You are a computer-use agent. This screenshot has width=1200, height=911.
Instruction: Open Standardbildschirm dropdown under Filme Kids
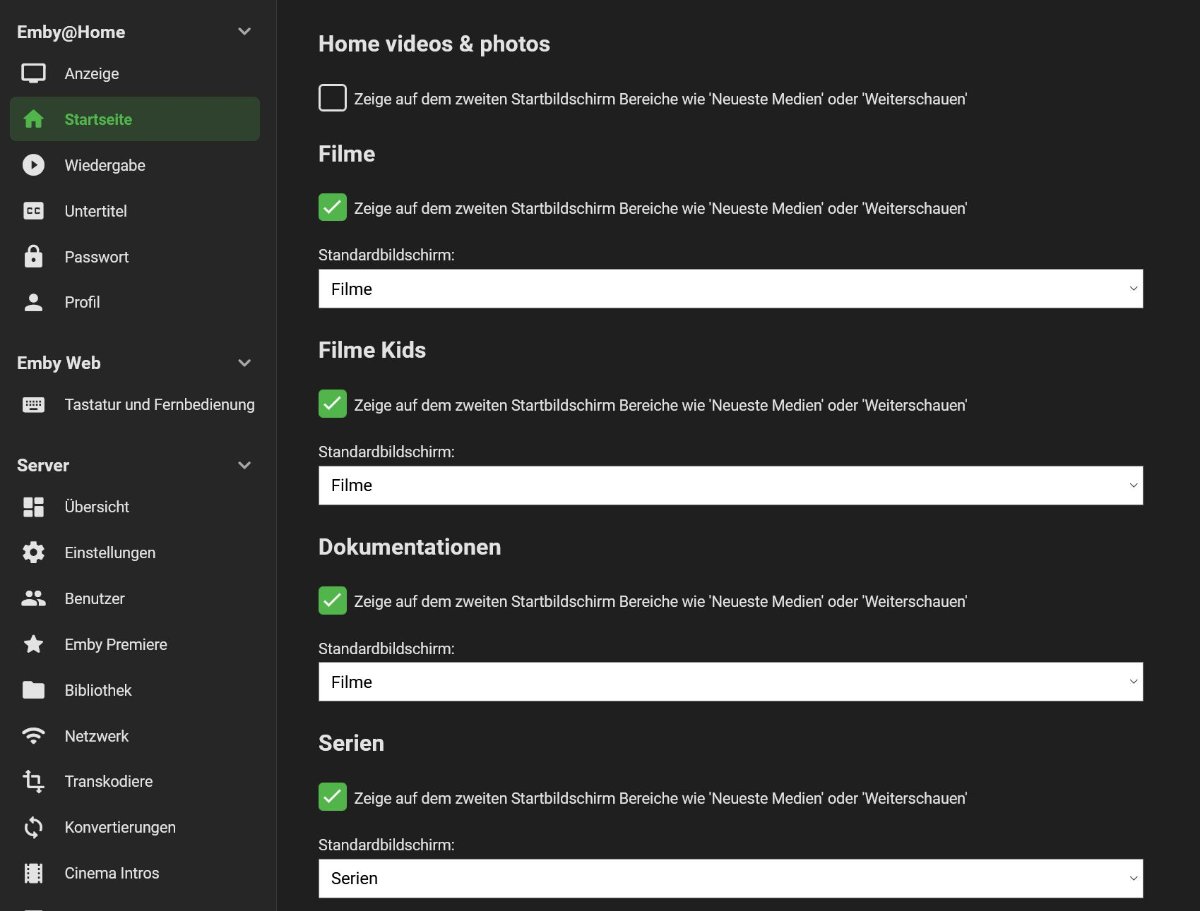pyautogui.click(x=730, y=485)
